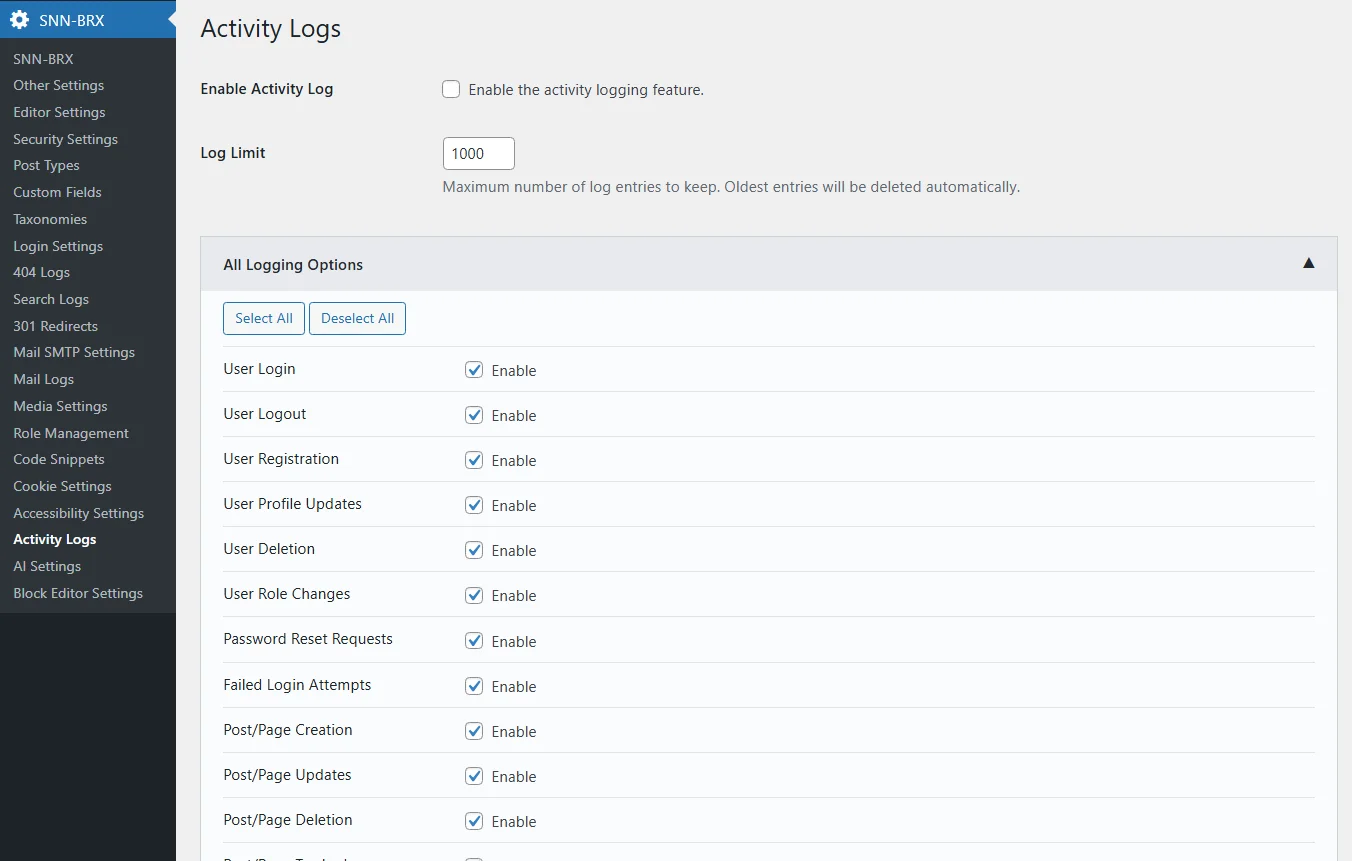This screenshot has width=1352, height=861.
Task: Click the All Logging Options header
Action: click(293, 265)
